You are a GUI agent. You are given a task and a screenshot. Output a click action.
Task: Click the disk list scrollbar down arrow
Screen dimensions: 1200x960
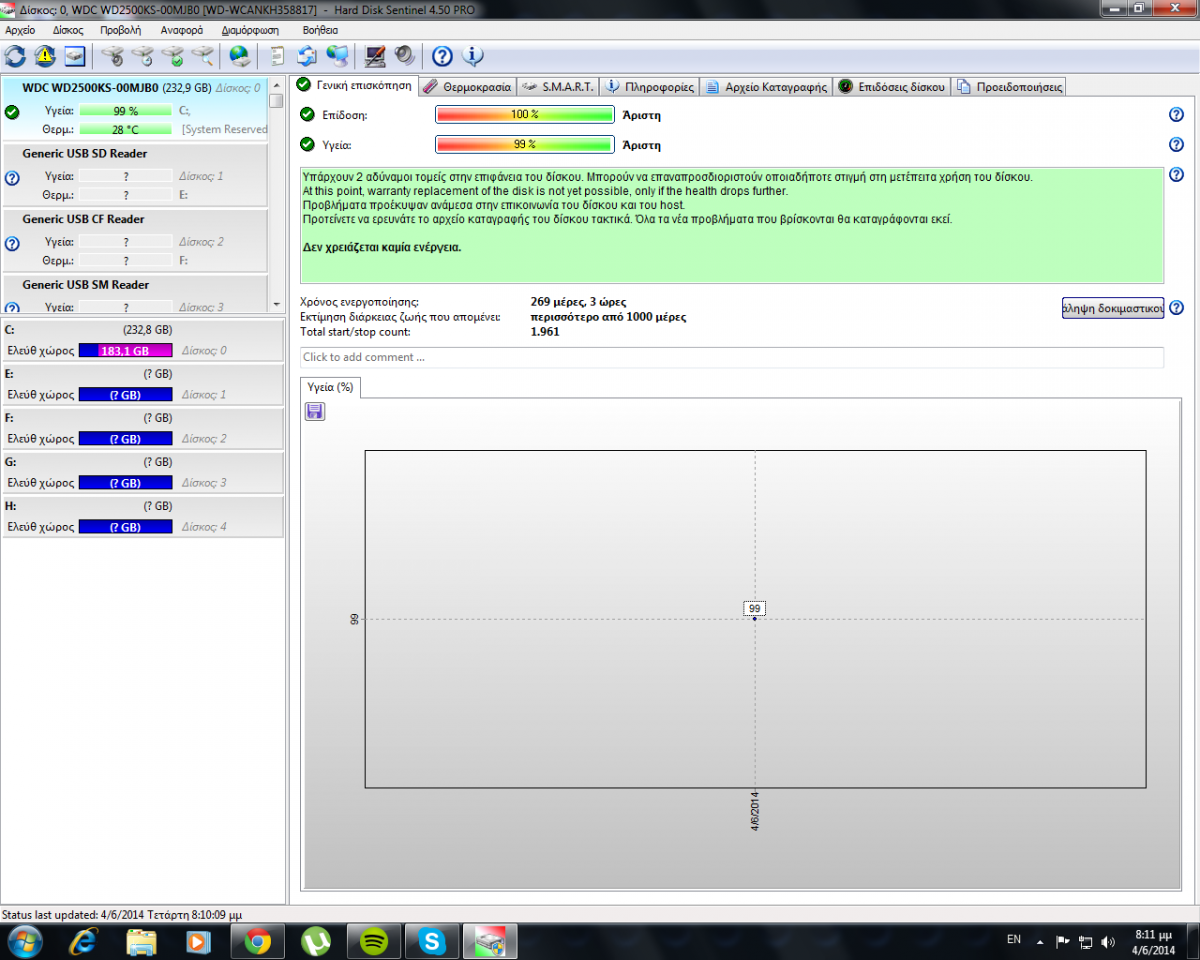(x=276, y=304)
